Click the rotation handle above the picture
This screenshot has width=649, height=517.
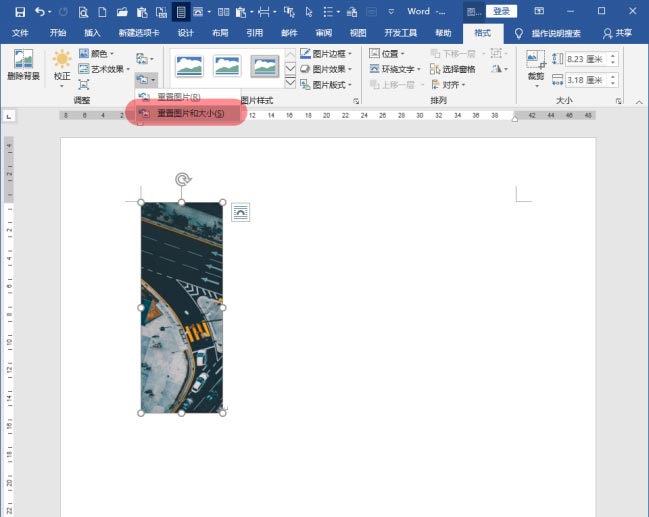pyautogui.click(x=182, y=180)
